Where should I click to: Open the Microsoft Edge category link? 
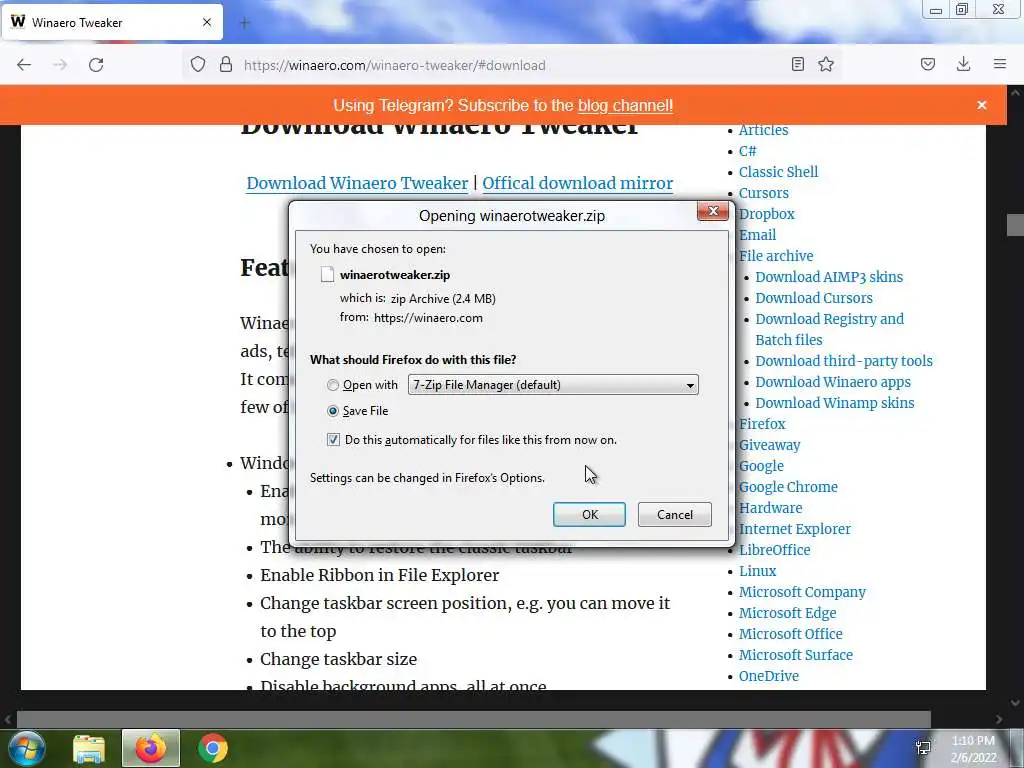[x=788, y=613]
